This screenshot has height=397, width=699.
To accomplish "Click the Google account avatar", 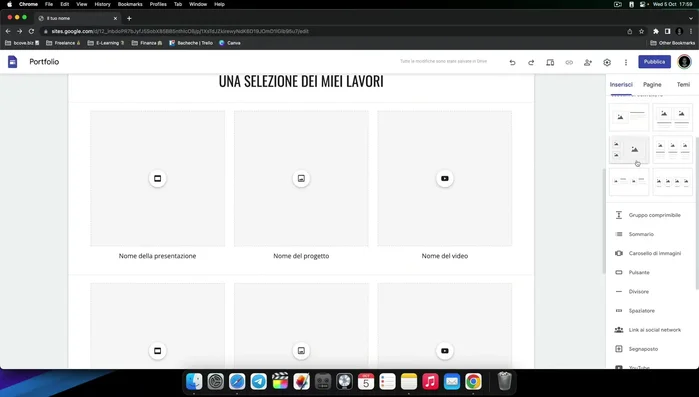I will 684,62.
